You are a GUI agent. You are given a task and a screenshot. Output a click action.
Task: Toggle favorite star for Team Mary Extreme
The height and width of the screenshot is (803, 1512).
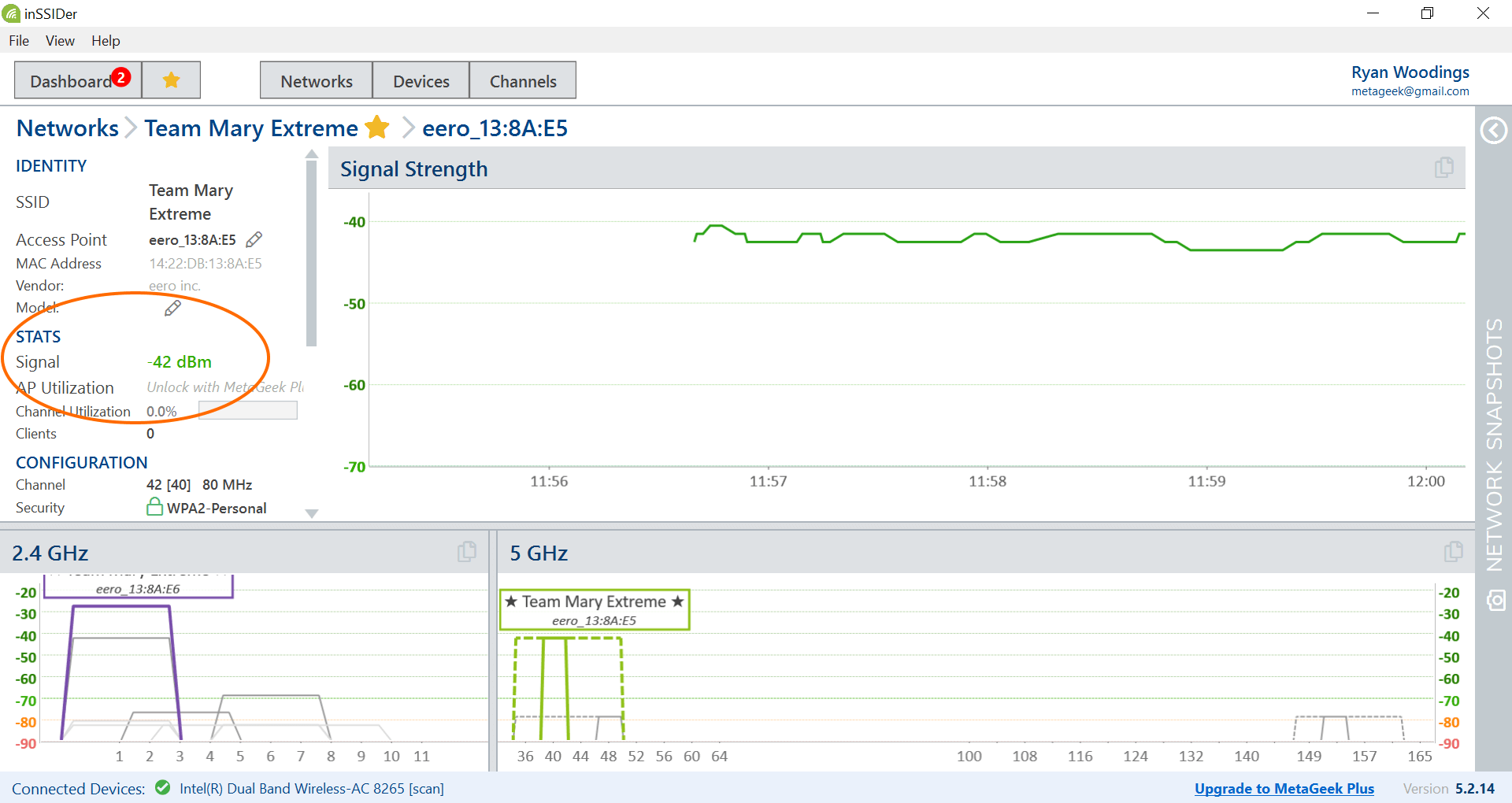tap(377, 127)
